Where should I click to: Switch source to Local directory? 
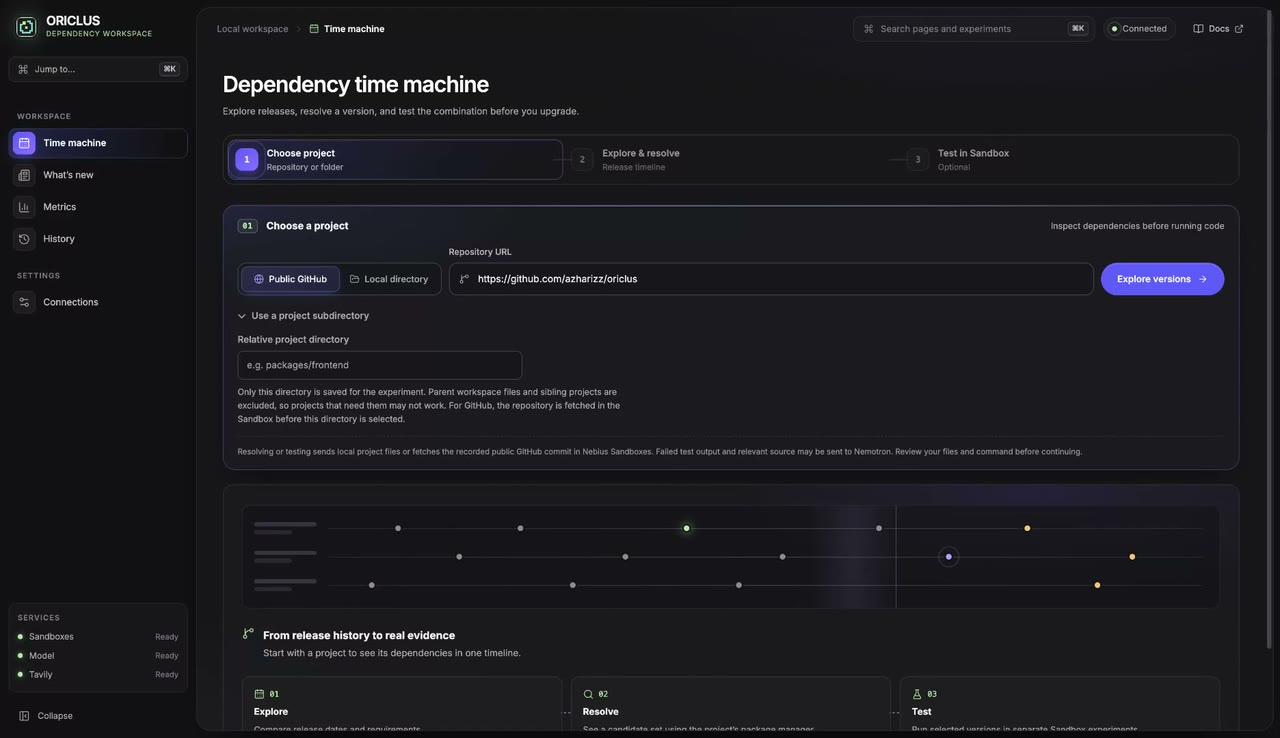389,279
